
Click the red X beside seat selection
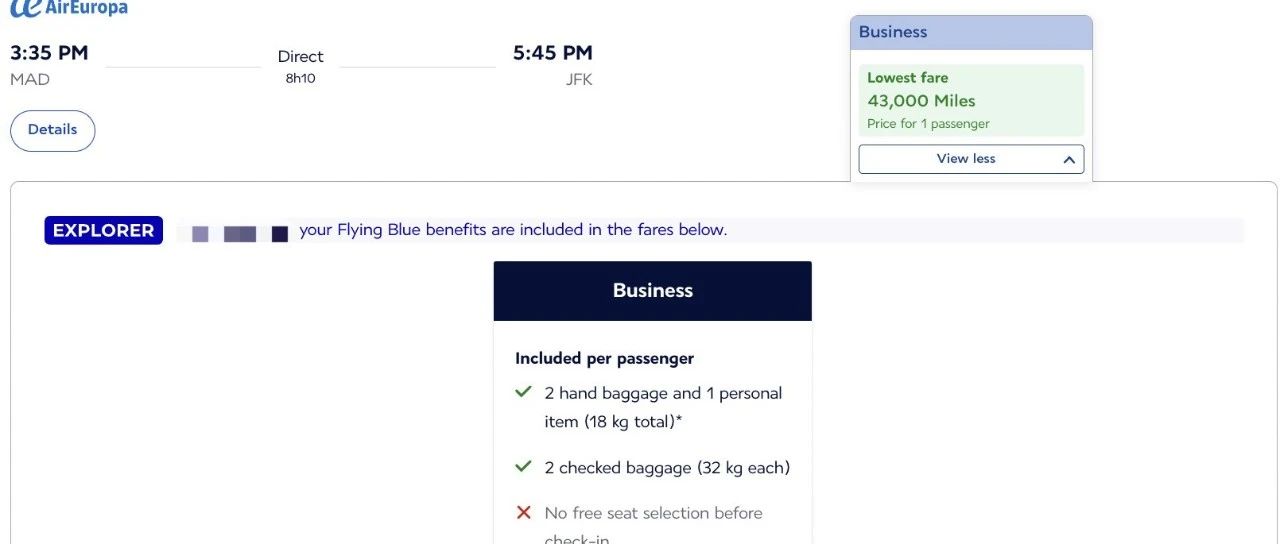[x=523, y=512]
